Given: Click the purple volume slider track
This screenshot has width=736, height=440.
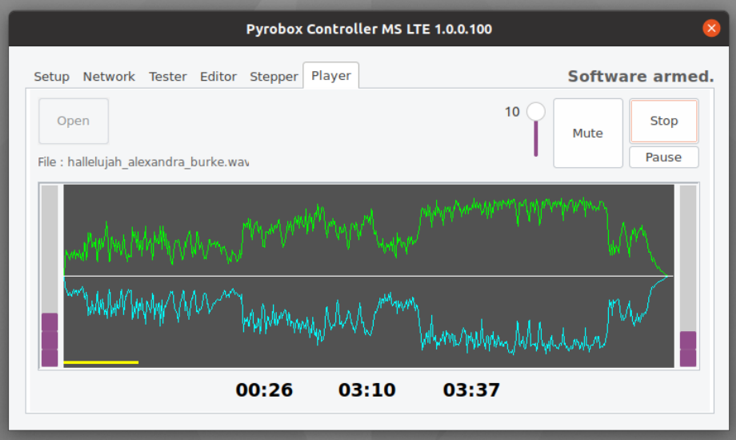Looking at the screenshot, I should coord(536,139).
